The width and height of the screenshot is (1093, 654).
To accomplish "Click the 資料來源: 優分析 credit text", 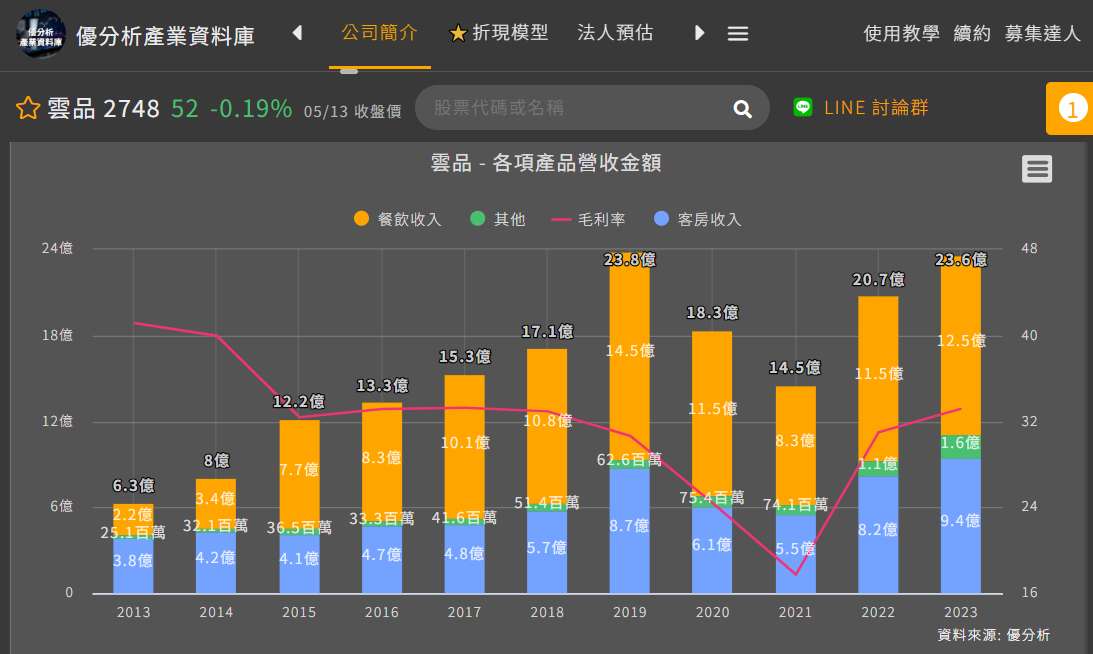I will click(993, 635).
